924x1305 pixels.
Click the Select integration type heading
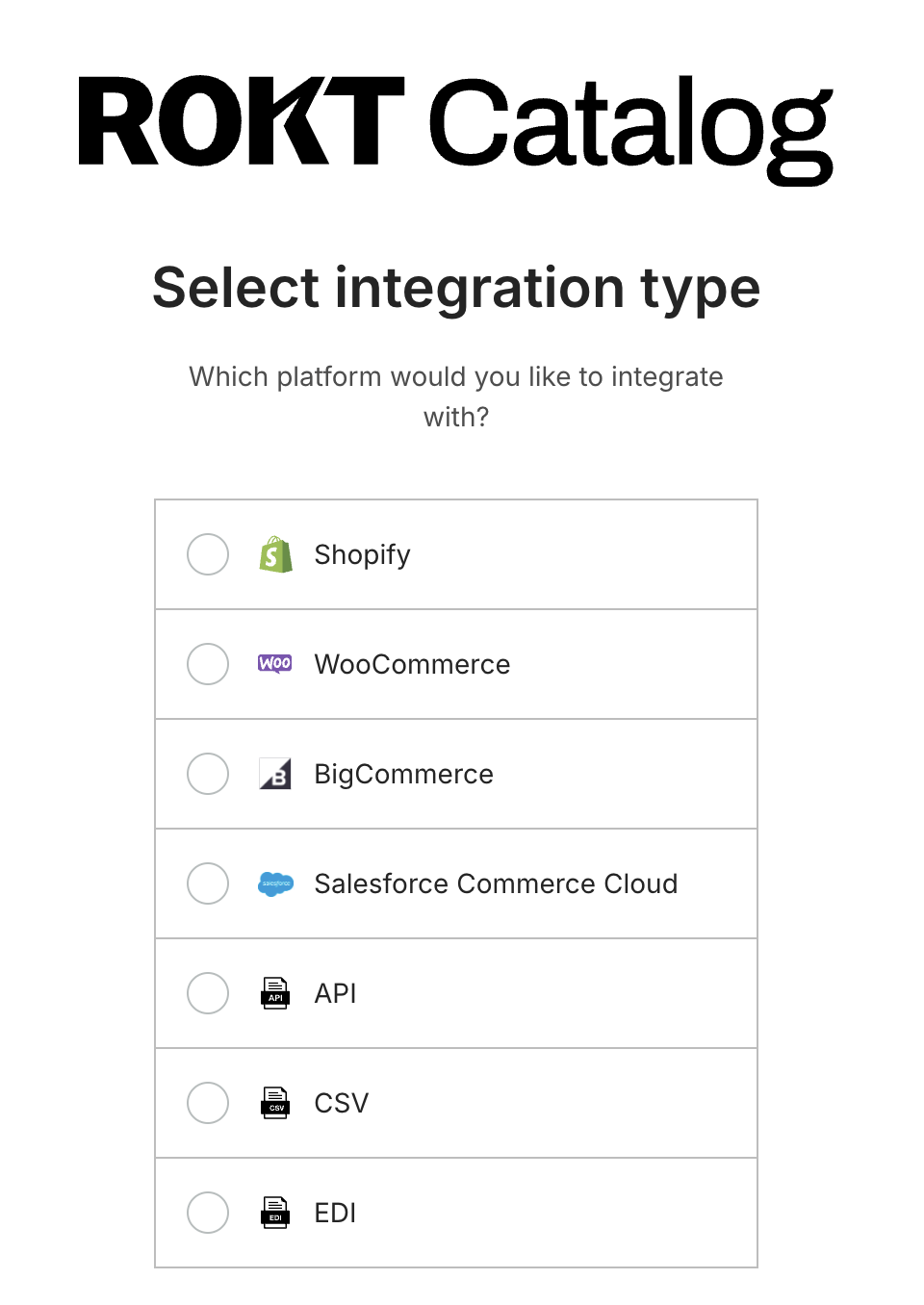point(456,289)
